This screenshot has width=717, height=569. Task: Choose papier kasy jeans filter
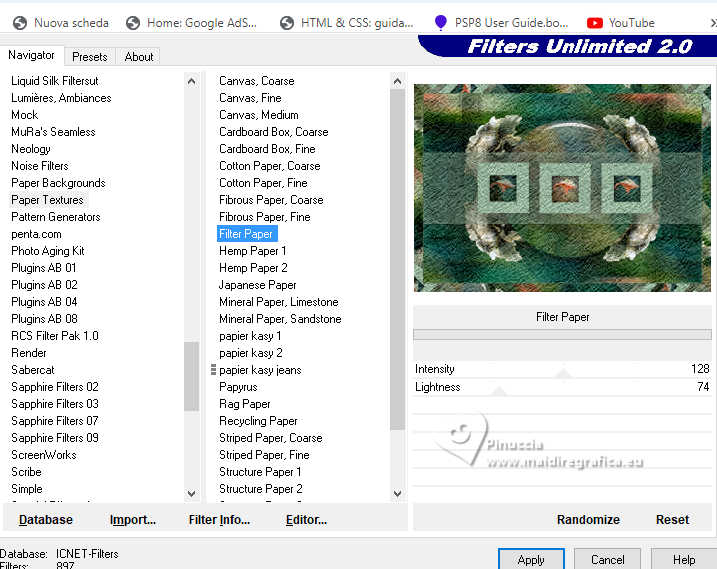(x=260, y=370)
